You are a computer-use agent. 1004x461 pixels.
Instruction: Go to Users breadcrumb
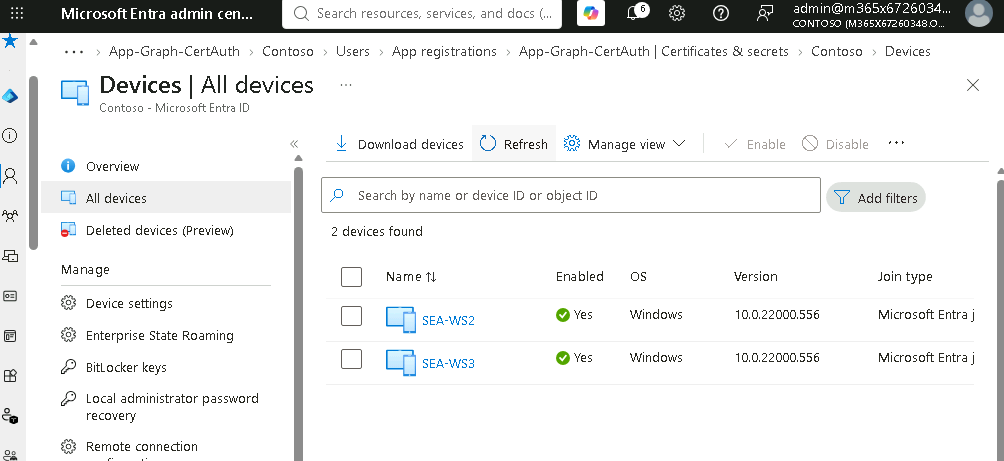click(353, 51)
